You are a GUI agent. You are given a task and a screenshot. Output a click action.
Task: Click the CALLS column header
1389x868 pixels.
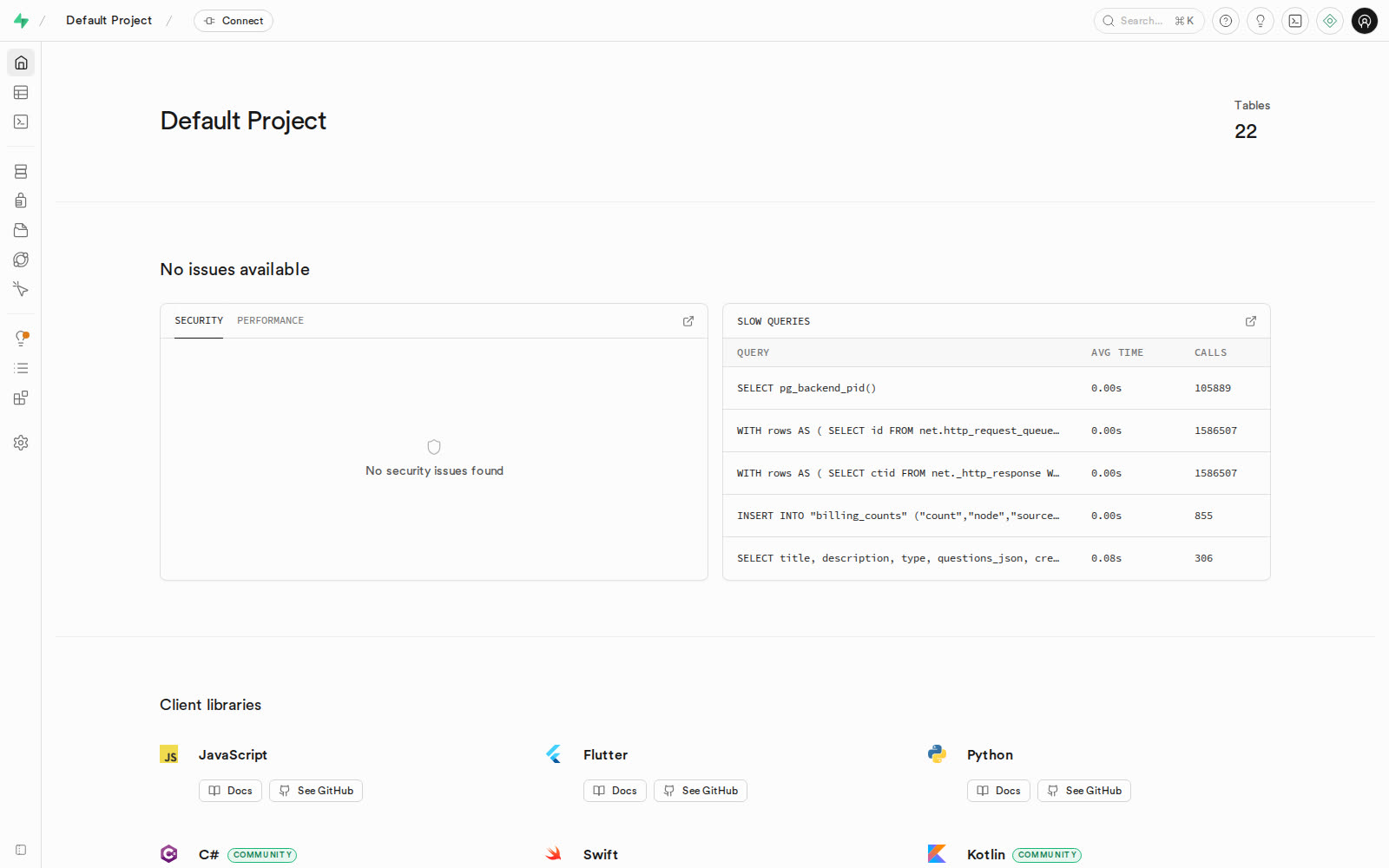1211,352
